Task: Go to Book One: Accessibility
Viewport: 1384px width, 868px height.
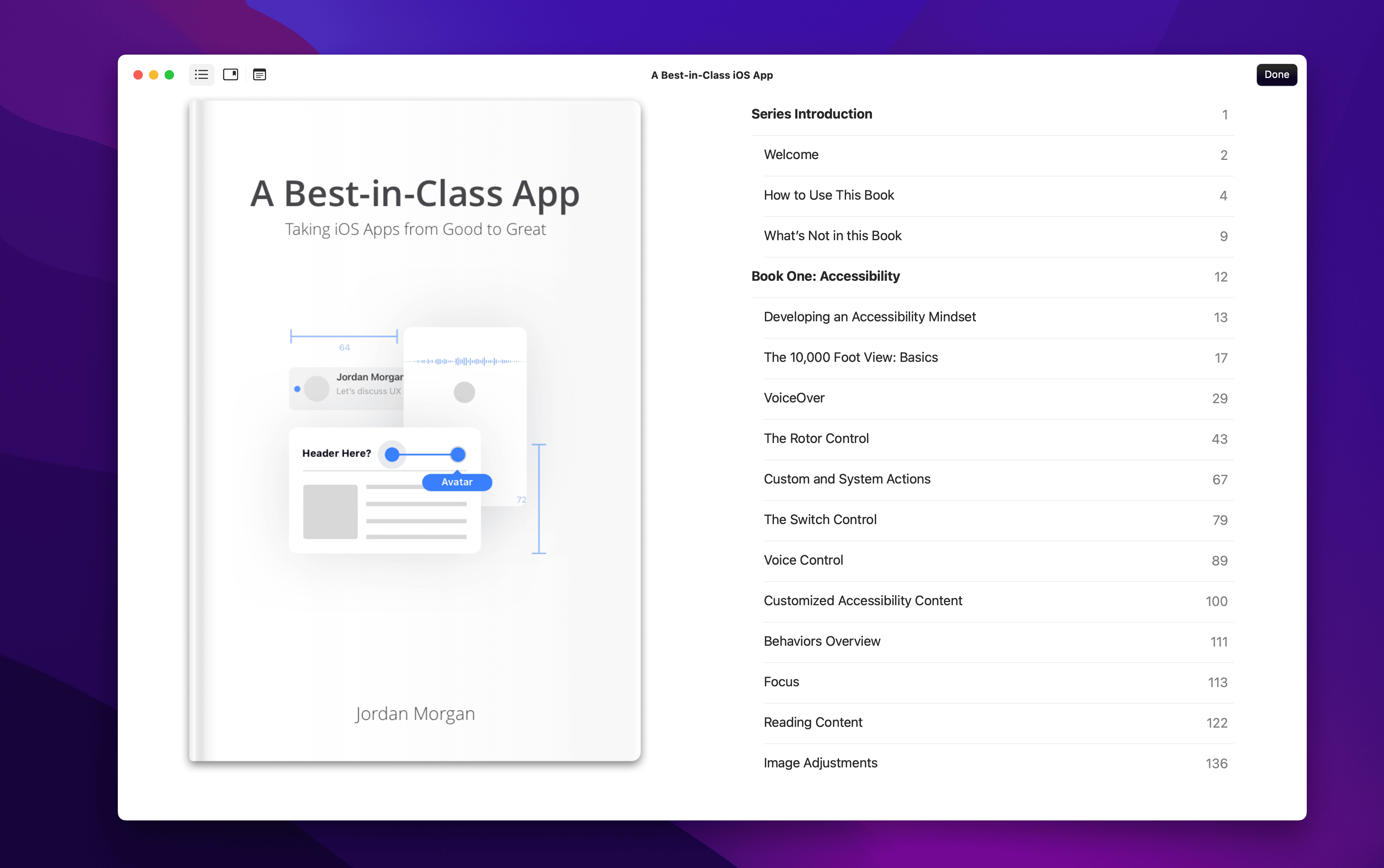Action: [992, 277]
